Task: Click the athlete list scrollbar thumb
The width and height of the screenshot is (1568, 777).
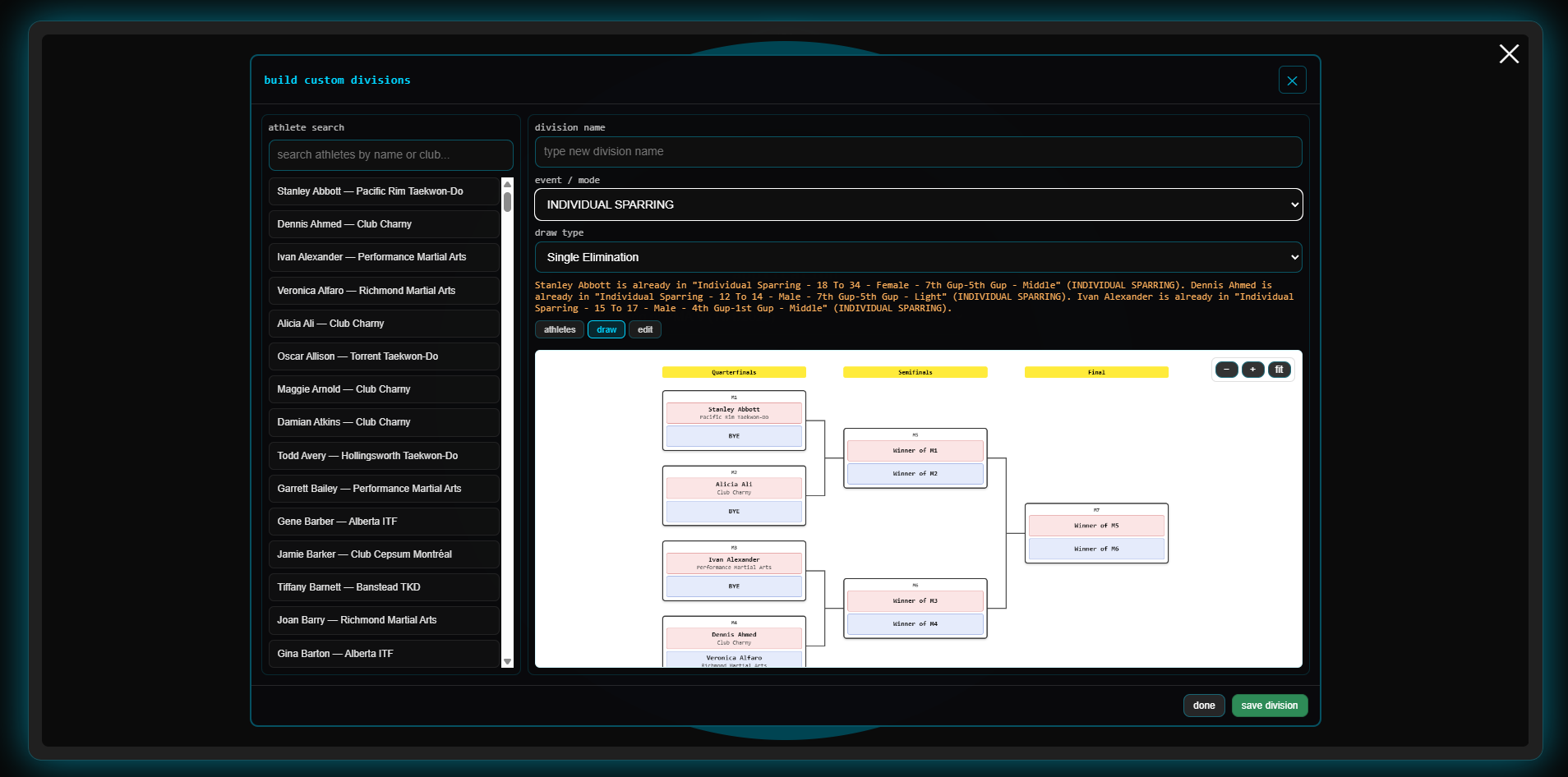Action: pos(507,202)
